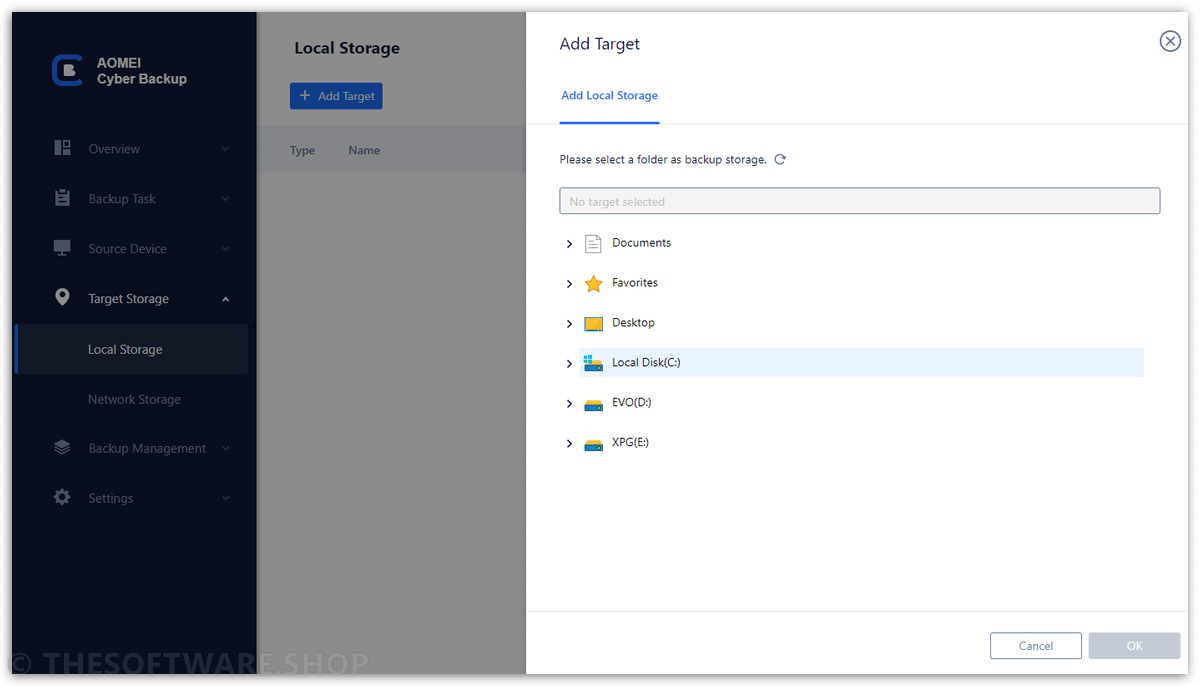Image resolution: width=1200 pixels, height=686 pixels.
Task: Click the EVO(D:) drive icon
Action: [593, 404]
